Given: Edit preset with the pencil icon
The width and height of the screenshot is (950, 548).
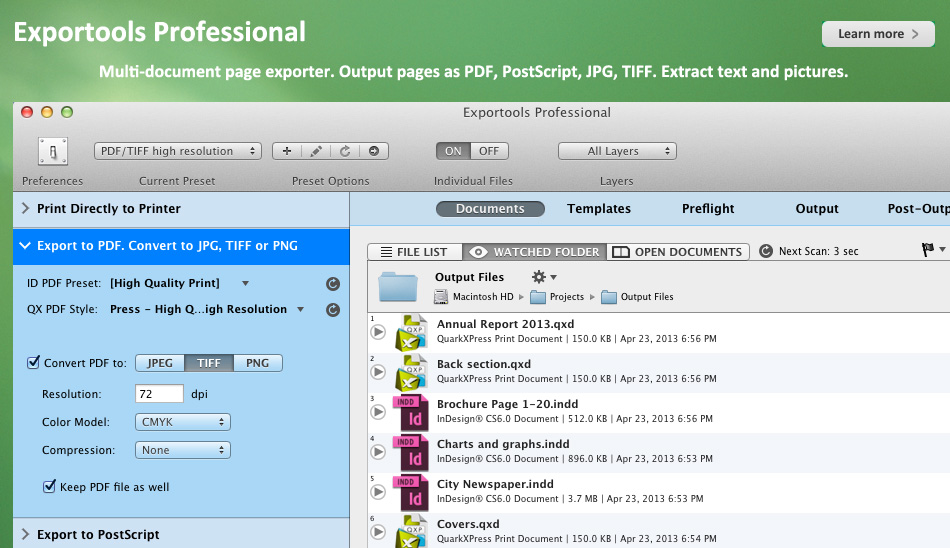Looking at the screenshot, I should click(x=316, y=151).
